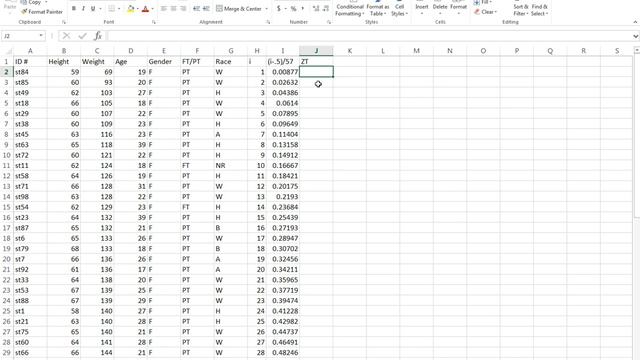Open Format as Table menu
Image resolution: width=640 pixels, height=360 pixels.
378,8
